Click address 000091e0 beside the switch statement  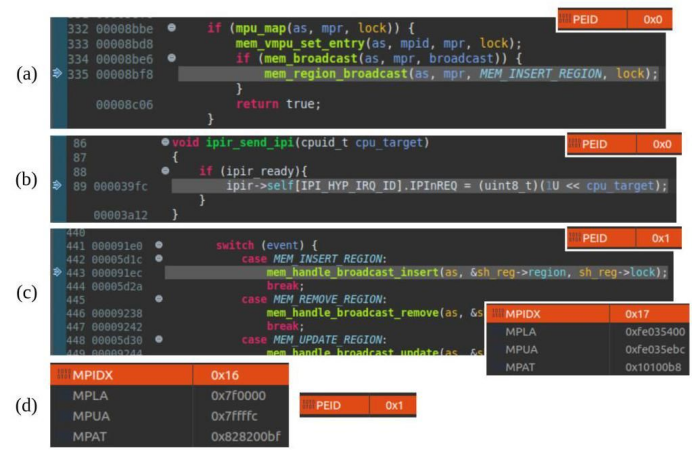[x=117, y=246]
